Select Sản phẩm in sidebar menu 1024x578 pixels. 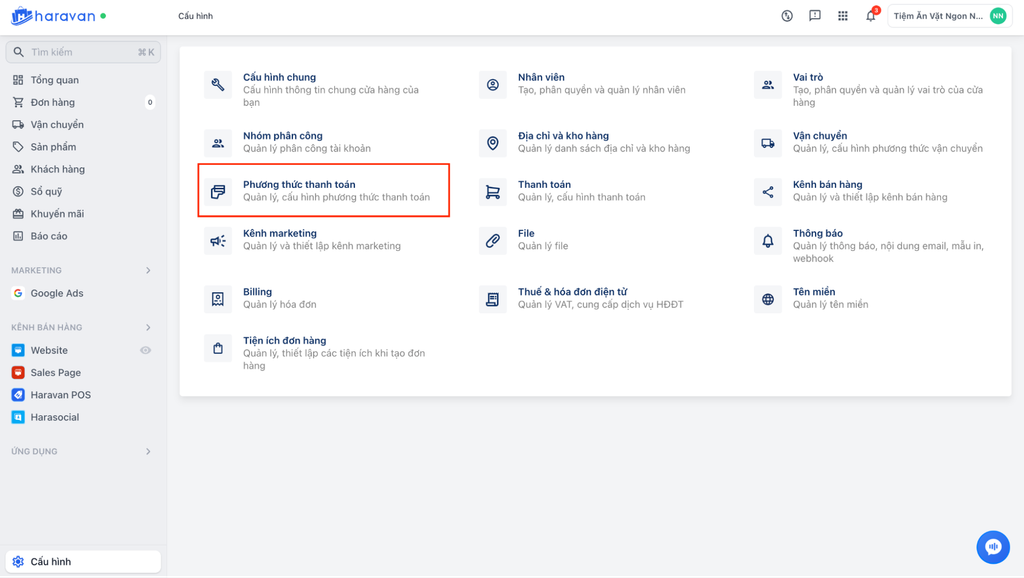(53, 147)
